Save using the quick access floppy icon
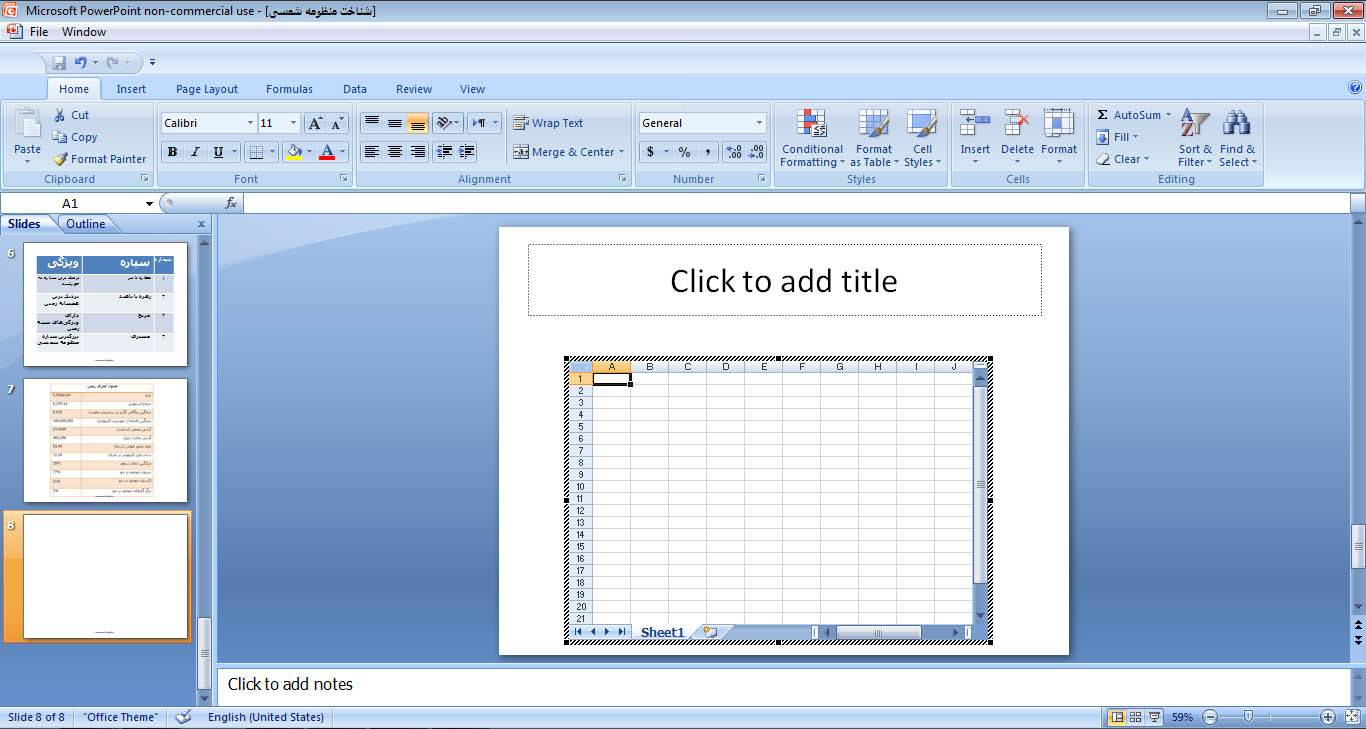This screenshot has width=1366, height=729. [x=59, y=62]
